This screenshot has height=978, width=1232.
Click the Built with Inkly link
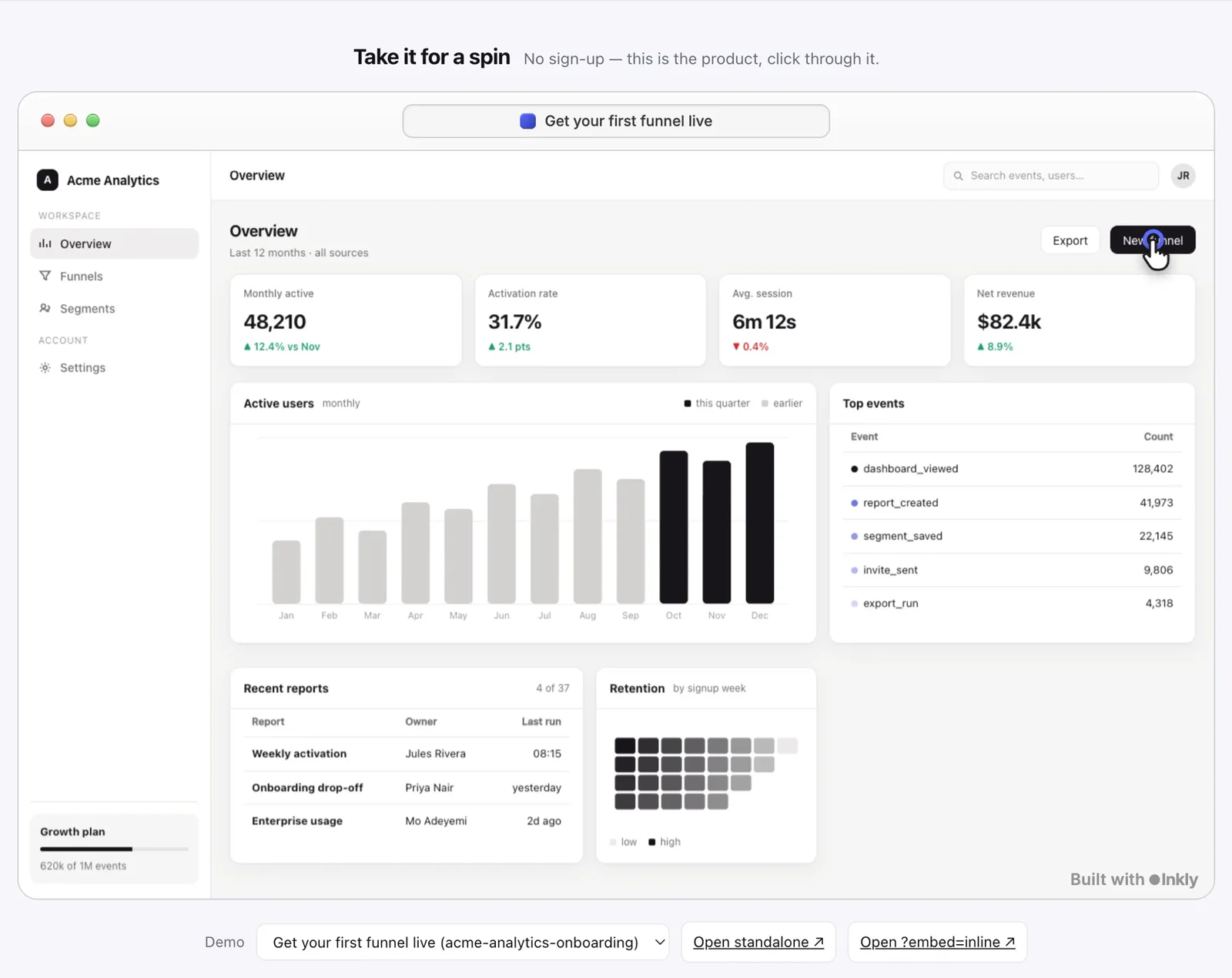pyautogui.click(x=1133, y=879)
